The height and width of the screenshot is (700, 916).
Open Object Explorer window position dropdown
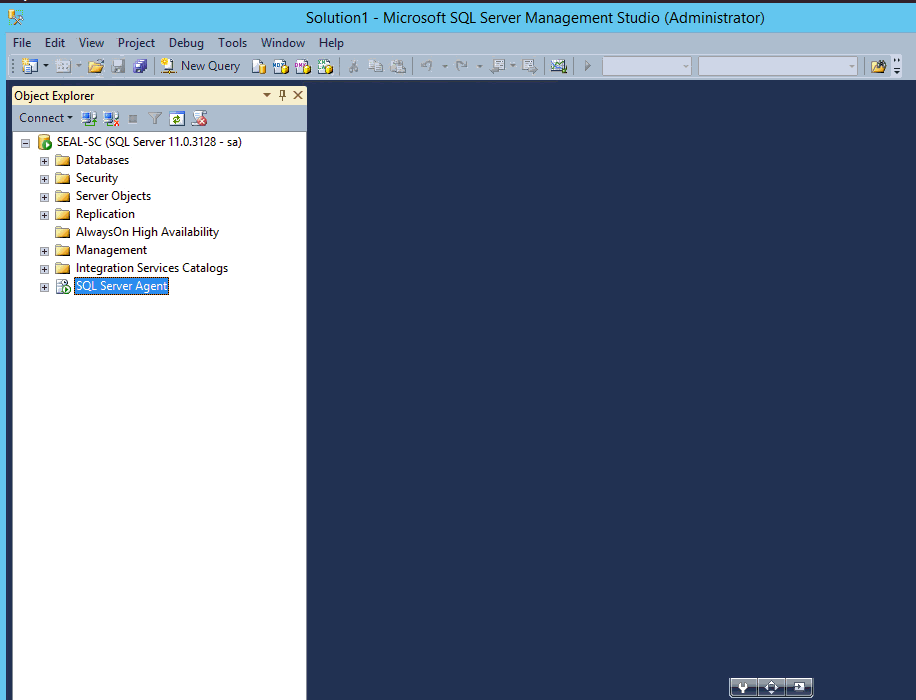267,95
